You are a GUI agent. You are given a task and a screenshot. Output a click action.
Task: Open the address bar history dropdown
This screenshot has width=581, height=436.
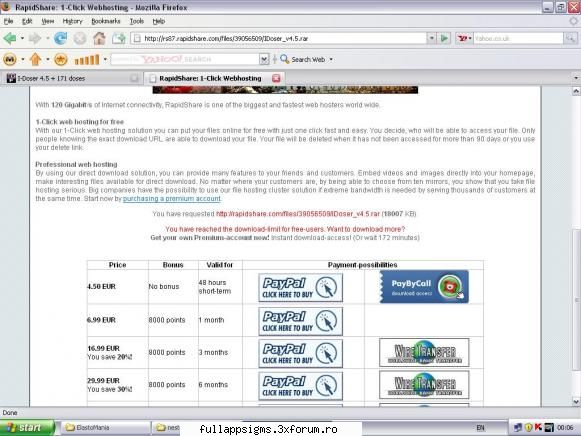(431, 38)
